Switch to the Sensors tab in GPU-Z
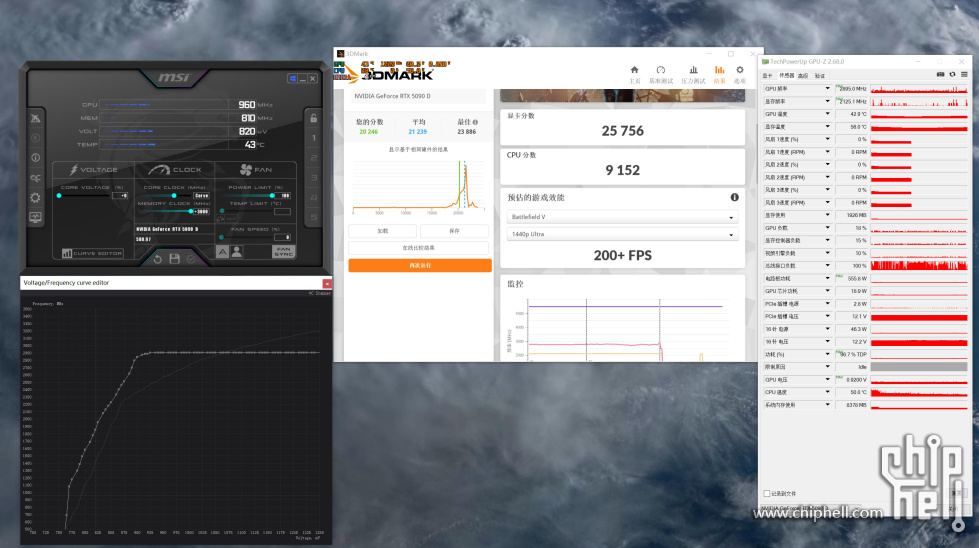 coord(786,76)
